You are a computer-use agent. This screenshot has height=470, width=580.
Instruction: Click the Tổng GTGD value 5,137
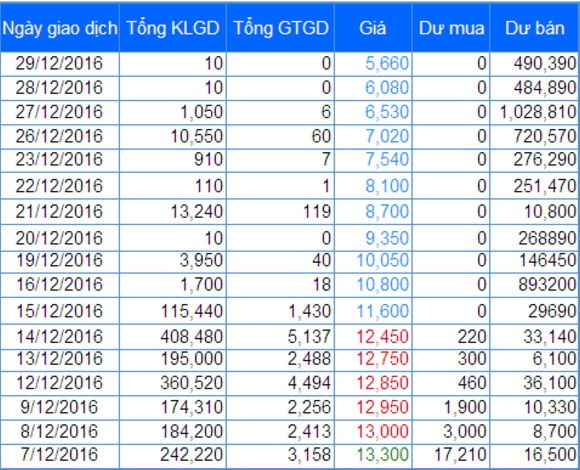click(x=309, y=337)
